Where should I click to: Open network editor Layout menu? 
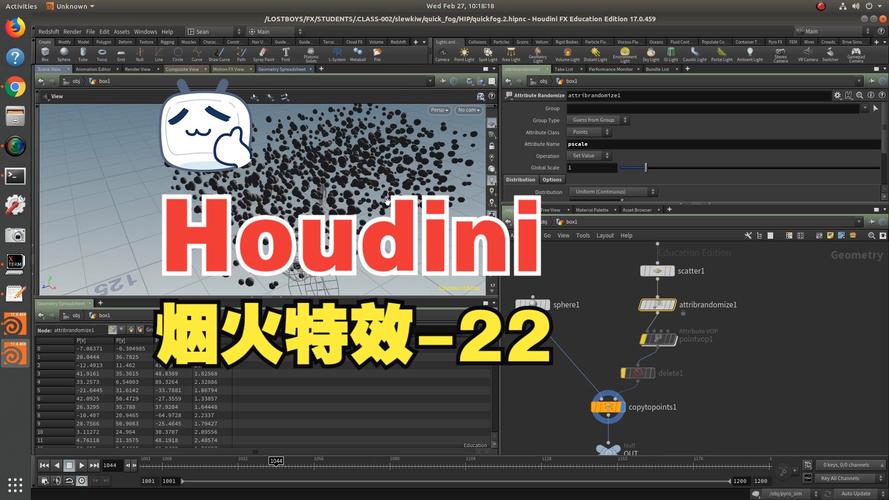[605, 235]
